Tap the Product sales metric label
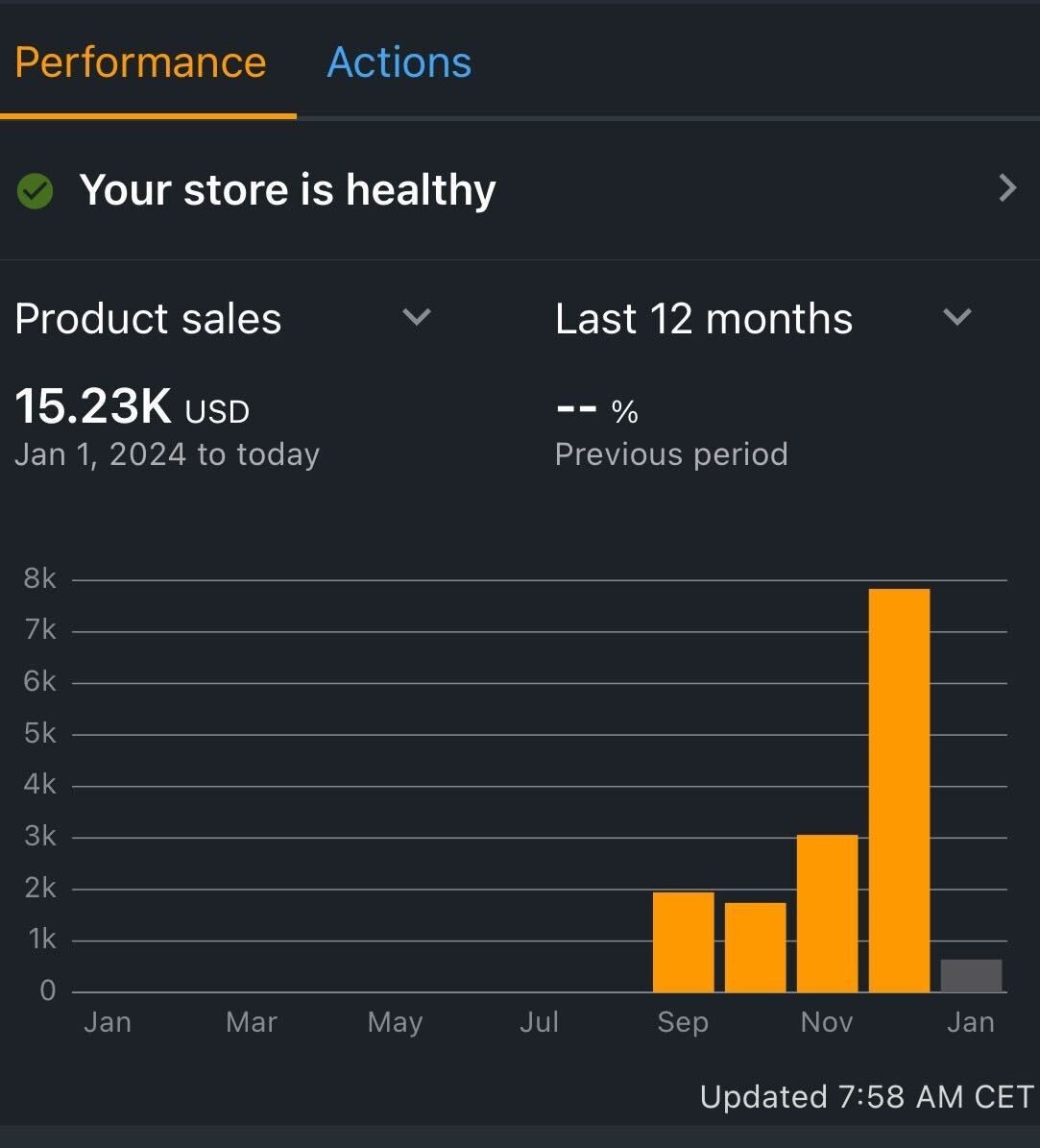 (x=148, y=319)
